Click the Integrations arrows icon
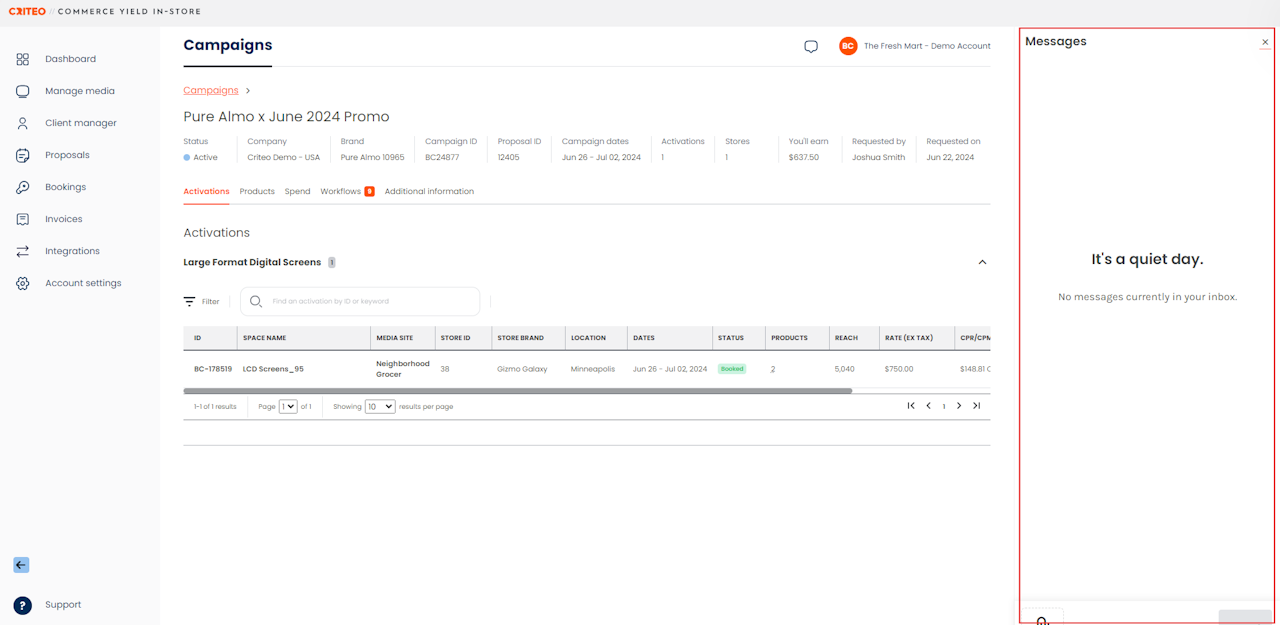1280x625 pixels. pyautogui.click(x=22, y=251)
